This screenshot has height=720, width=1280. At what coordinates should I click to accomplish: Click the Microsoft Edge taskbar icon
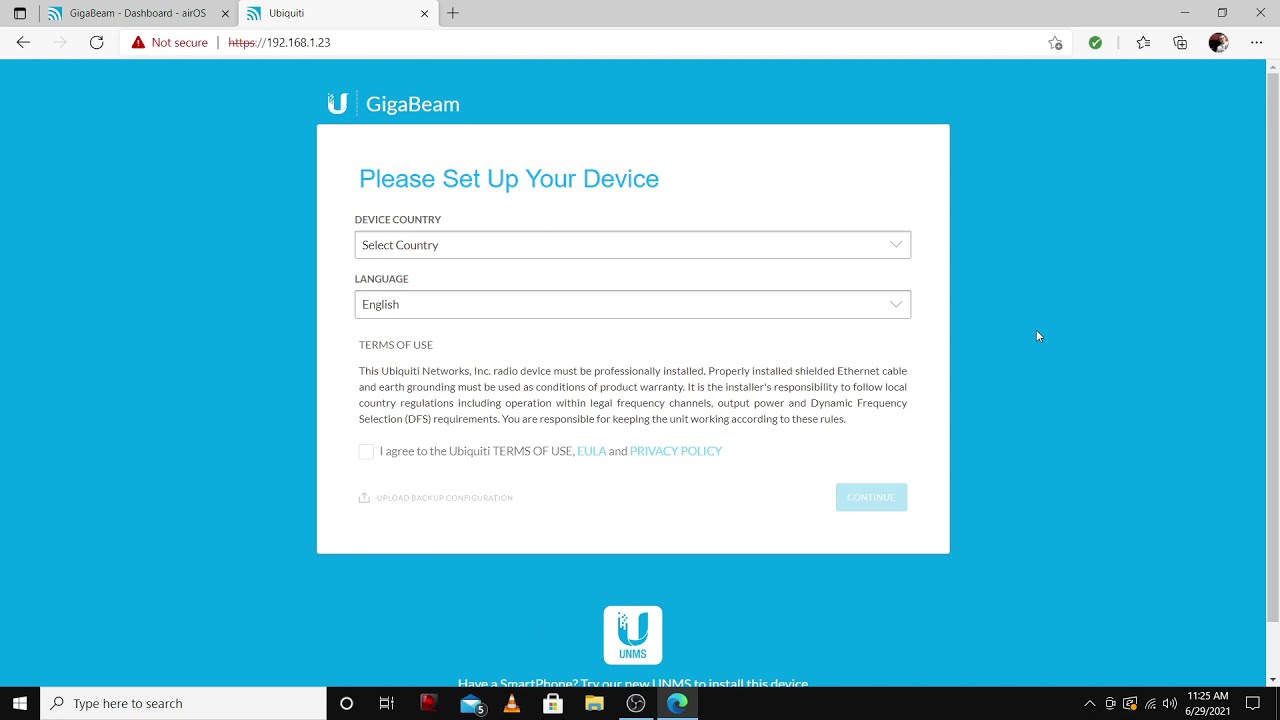(x=677, y=703)
